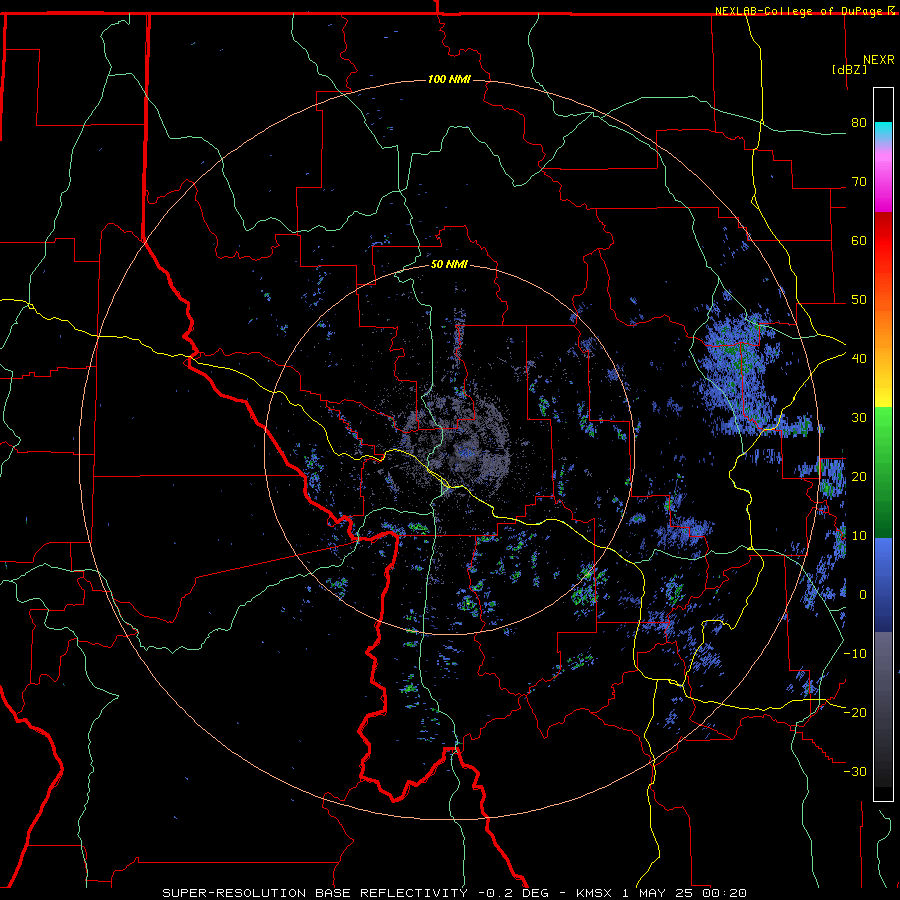900x900 pixels.
Task: Click the 100 NMI range ring label
Action: [x=449, y=79]
